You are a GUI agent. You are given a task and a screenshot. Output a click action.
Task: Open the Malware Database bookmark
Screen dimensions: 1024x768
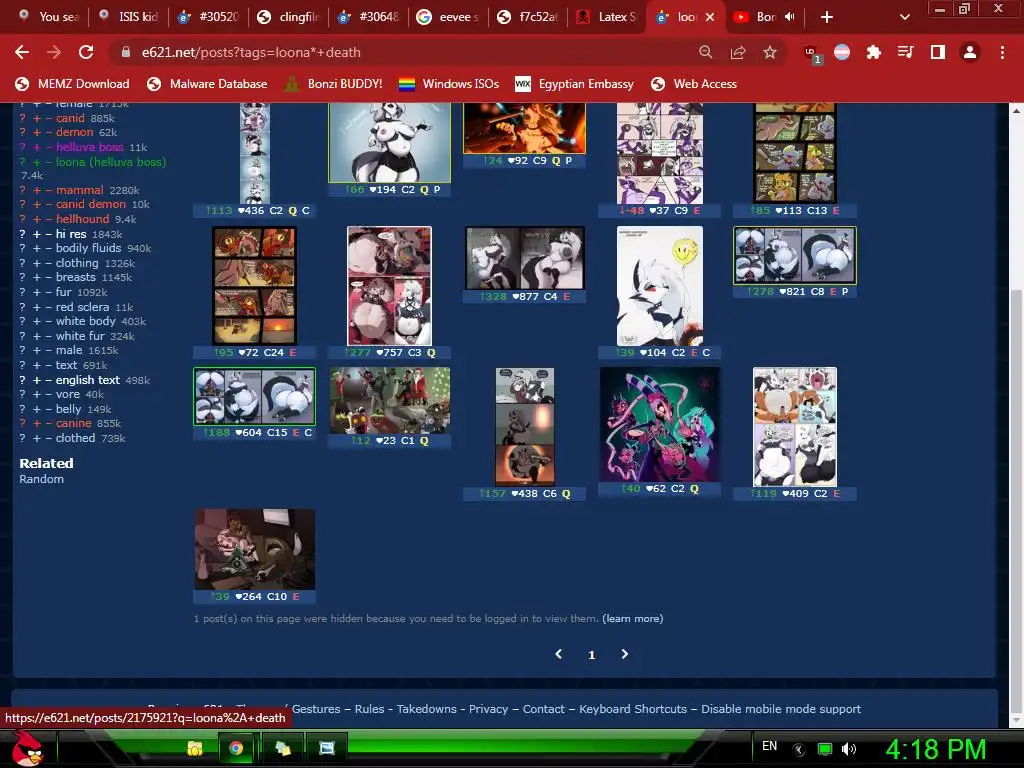(x=207, y=84)
